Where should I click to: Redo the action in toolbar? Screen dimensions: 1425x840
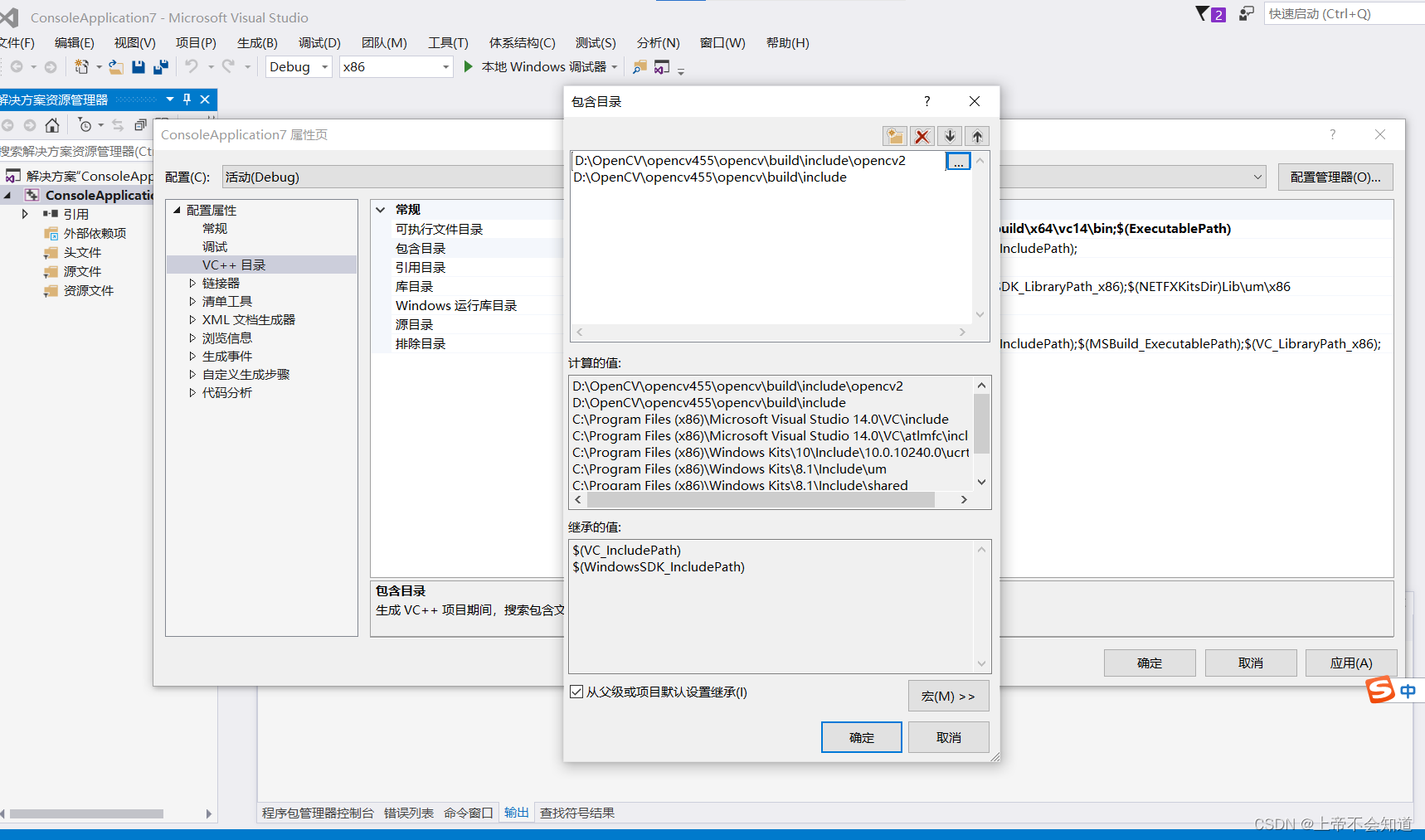coord(228,66)
